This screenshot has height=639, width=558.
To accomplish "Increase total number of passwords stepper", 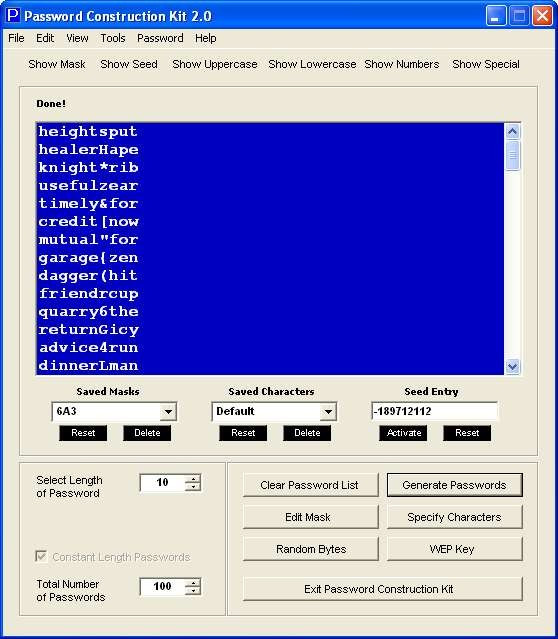I will 193,583.
